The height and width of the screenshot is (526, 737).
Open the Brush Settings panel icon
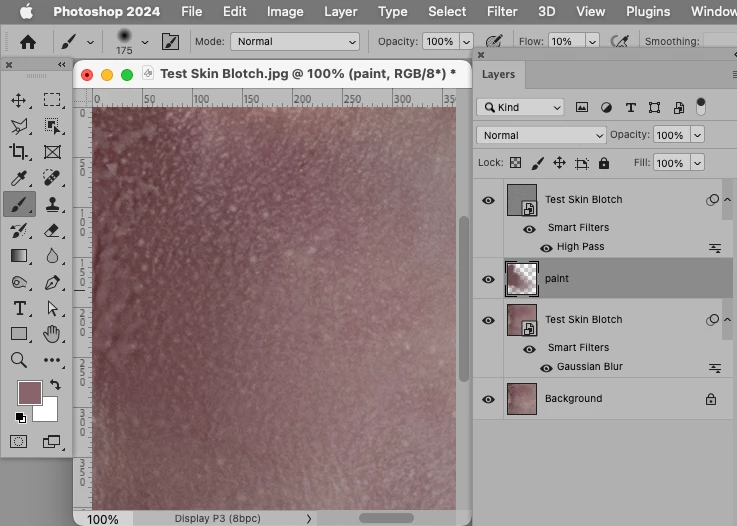click(x=170, y=41)
